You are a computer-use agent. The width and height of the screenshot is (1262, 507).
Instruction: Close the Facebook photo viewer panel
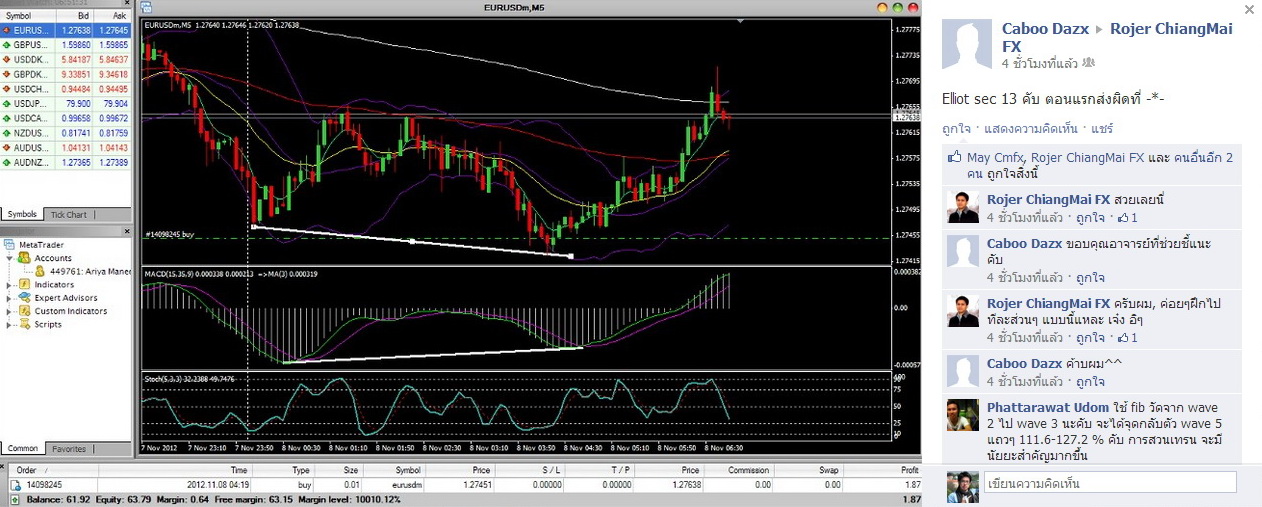coord(1249,9)
